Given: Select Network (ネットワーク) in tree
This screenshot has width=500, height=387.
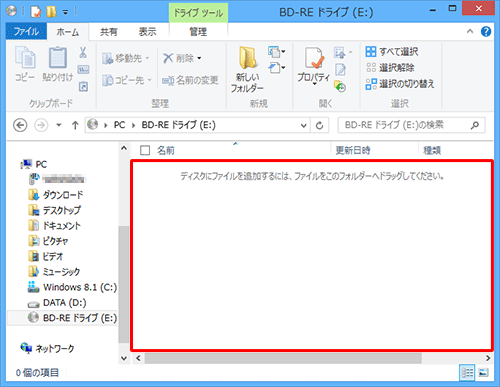Looking at the screenshot, I should (47, 348).
